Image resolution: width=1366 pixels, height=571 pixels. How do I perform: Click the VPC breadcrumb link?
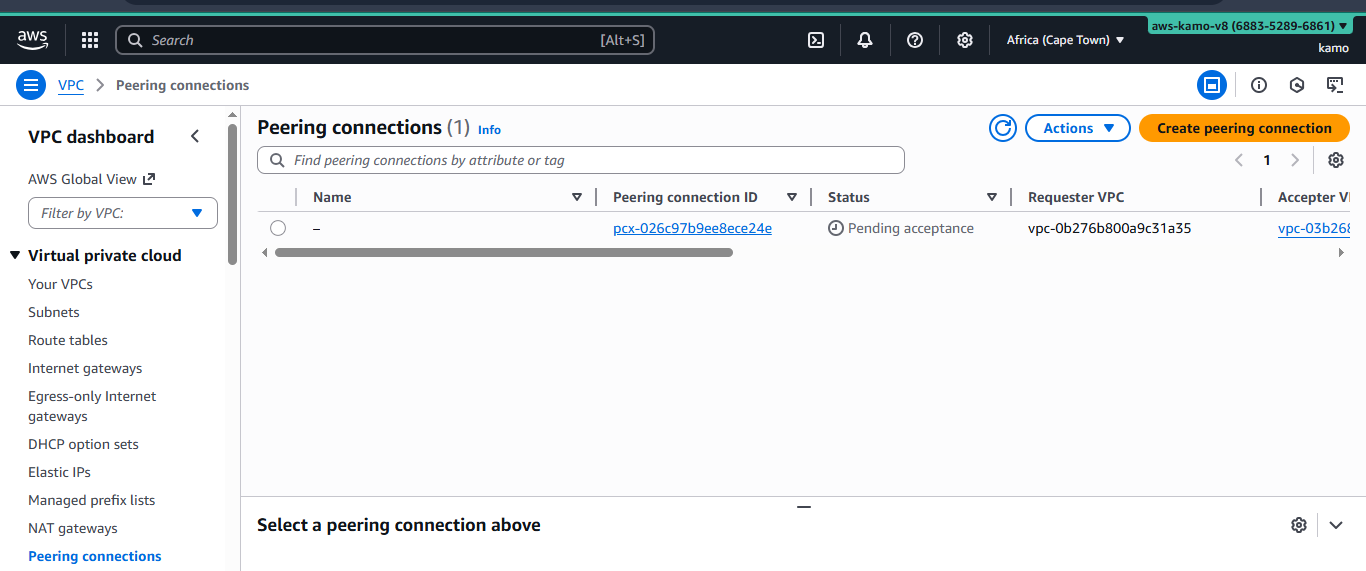click(x=71, y=85)
